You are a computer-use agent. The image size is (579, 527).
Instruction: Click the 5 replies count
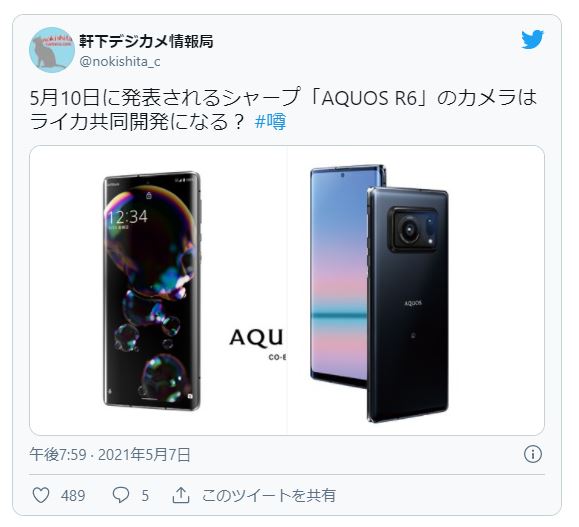tap(145, 496)
